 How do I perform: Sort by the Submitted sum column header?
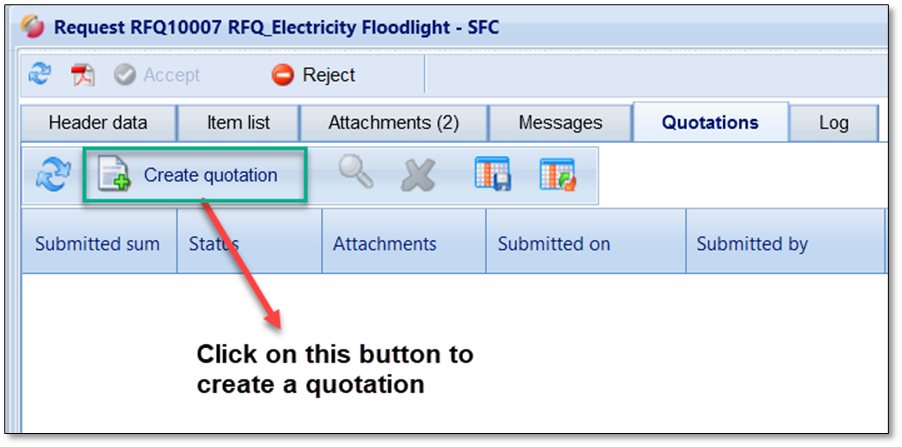coord(97,244)
